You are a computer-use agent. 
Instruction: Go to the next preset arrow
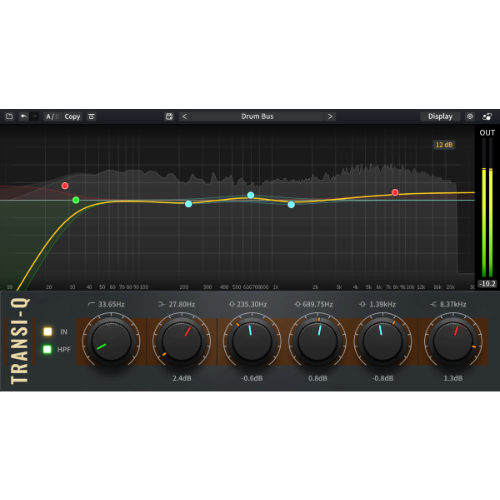pos(330,117)
